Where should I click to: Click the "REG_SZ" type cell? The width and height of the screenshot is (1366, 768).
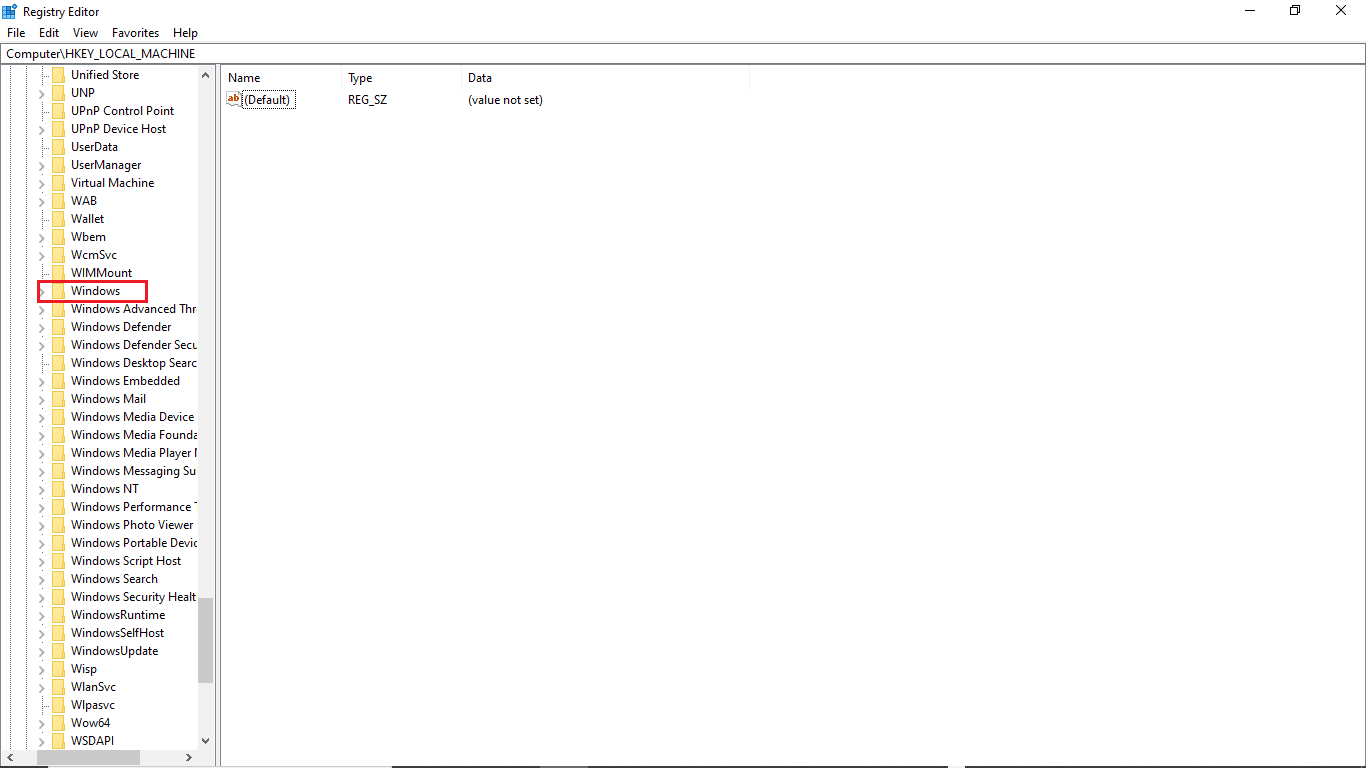pos(366,100)
